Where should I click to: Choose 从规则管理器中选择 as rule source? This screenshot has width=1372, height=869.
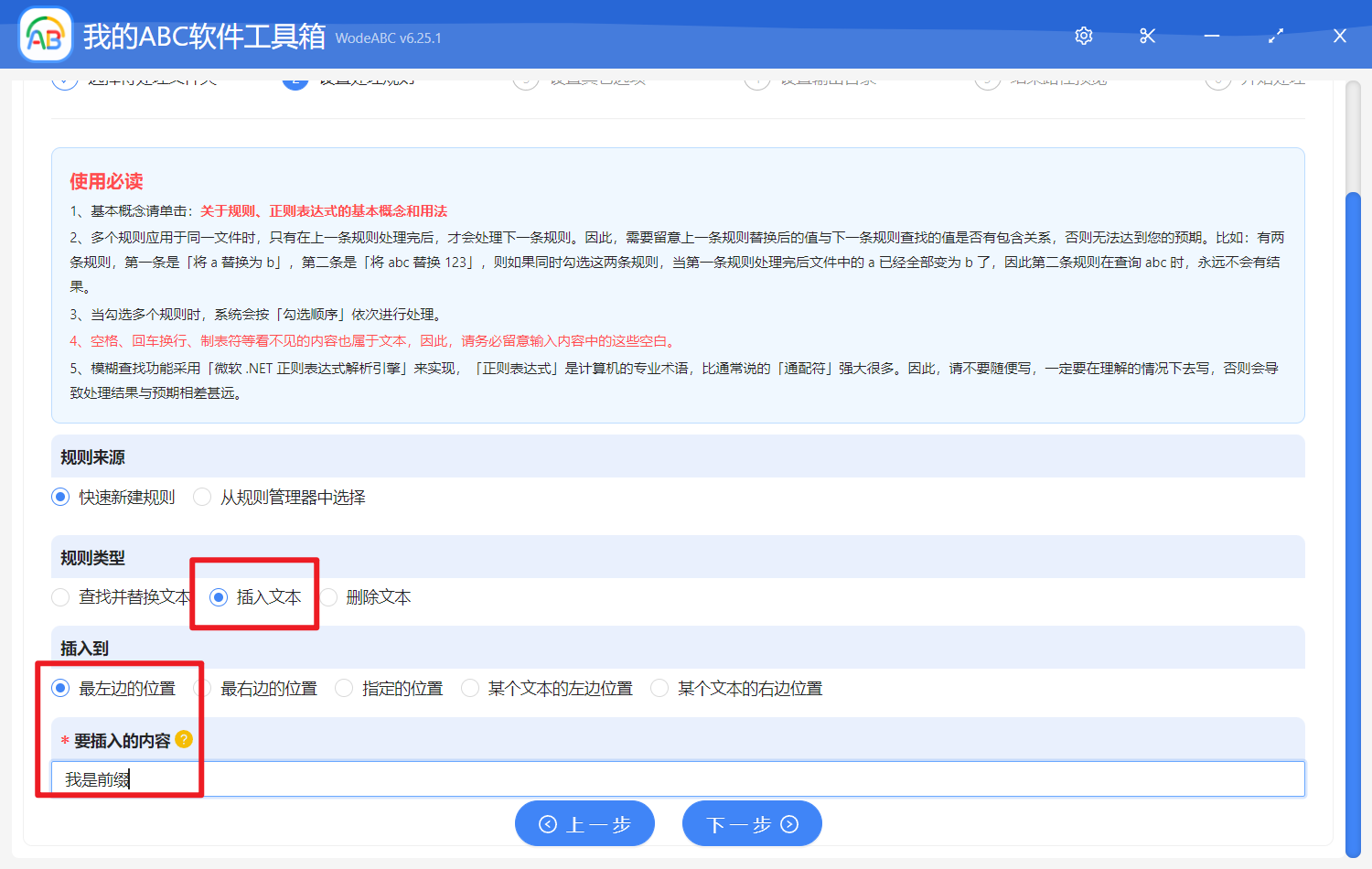(201, 497)
